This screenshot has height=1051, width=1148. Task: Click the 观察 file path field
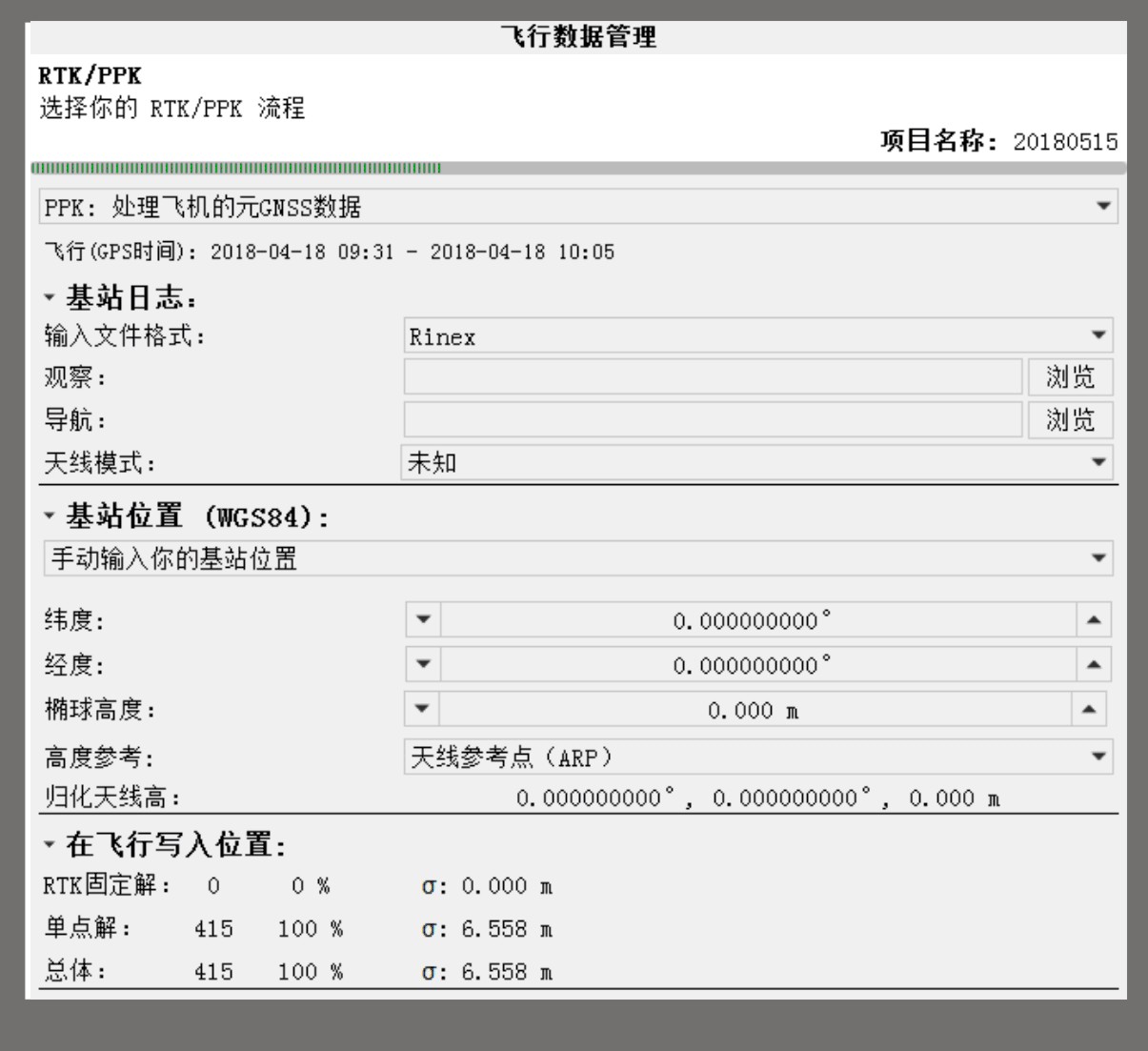[x=713, y=377]
